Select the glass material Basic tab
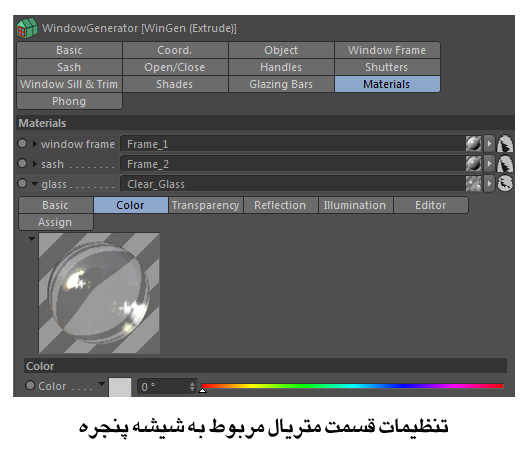This screenshot has width=530, height=452. [56, 205]
